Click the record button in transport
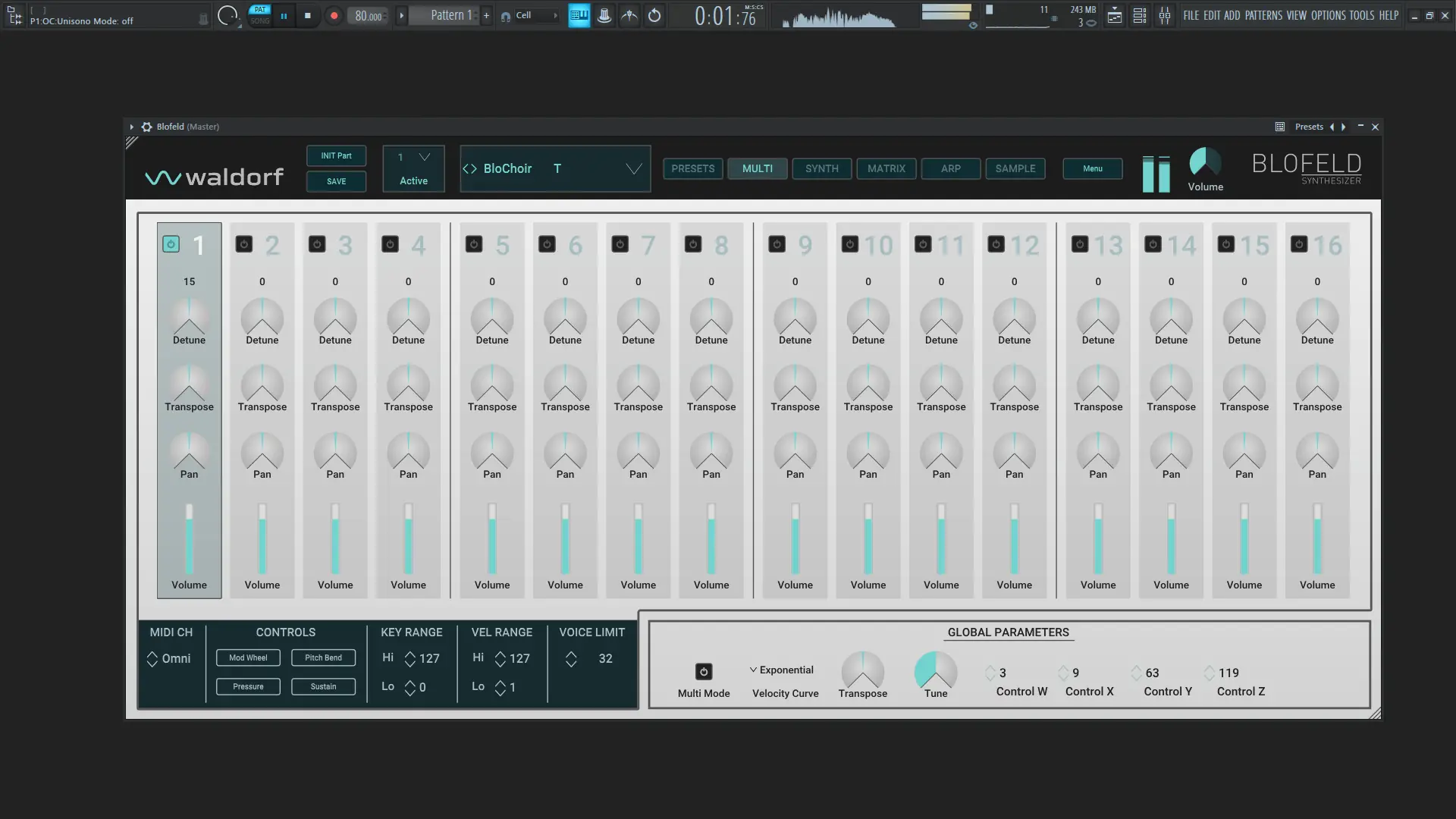 click(334, 15)
